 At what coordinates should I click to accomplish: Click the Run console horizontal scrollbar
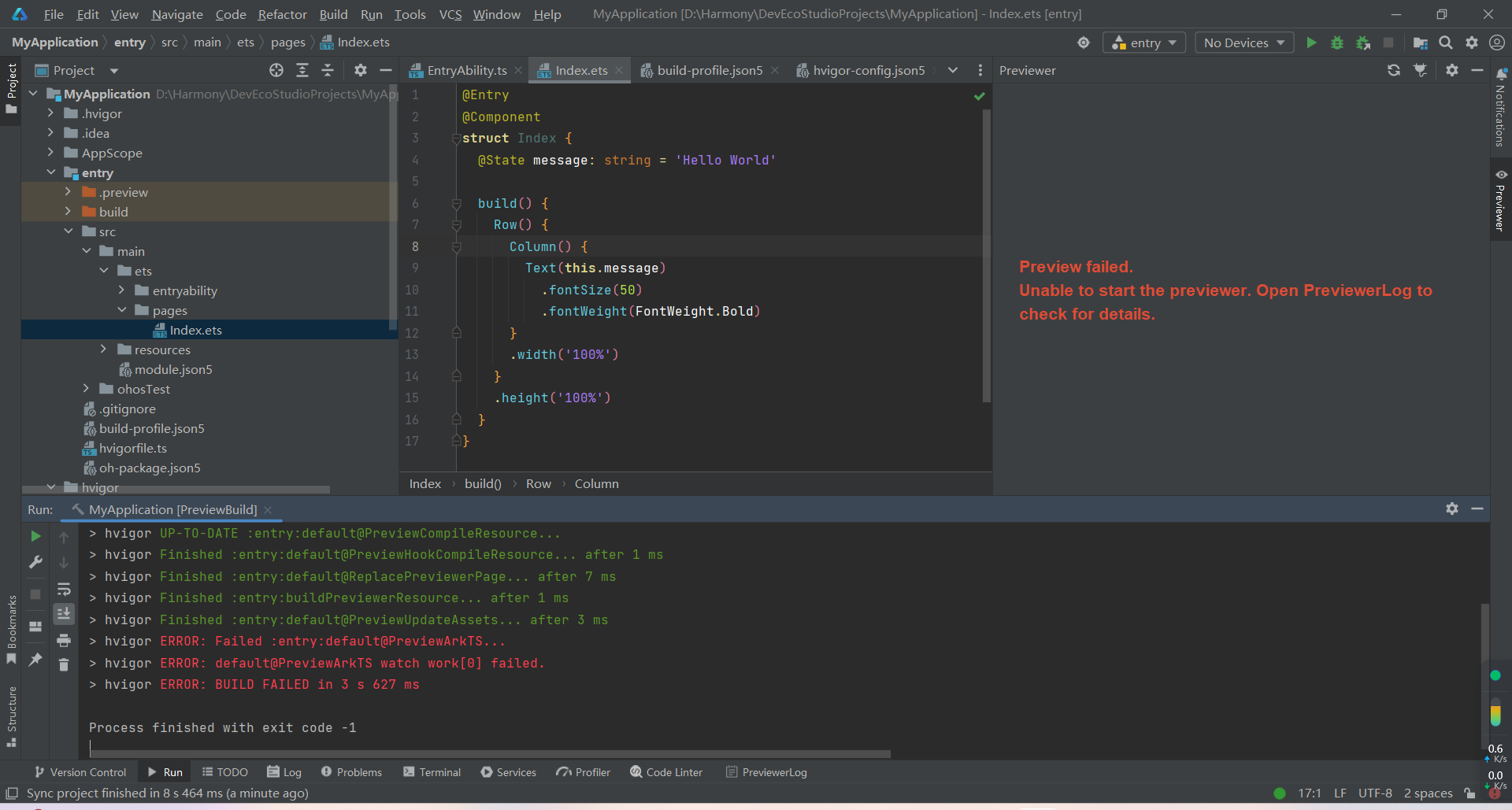pyautogui.click(x=490, y=753)
